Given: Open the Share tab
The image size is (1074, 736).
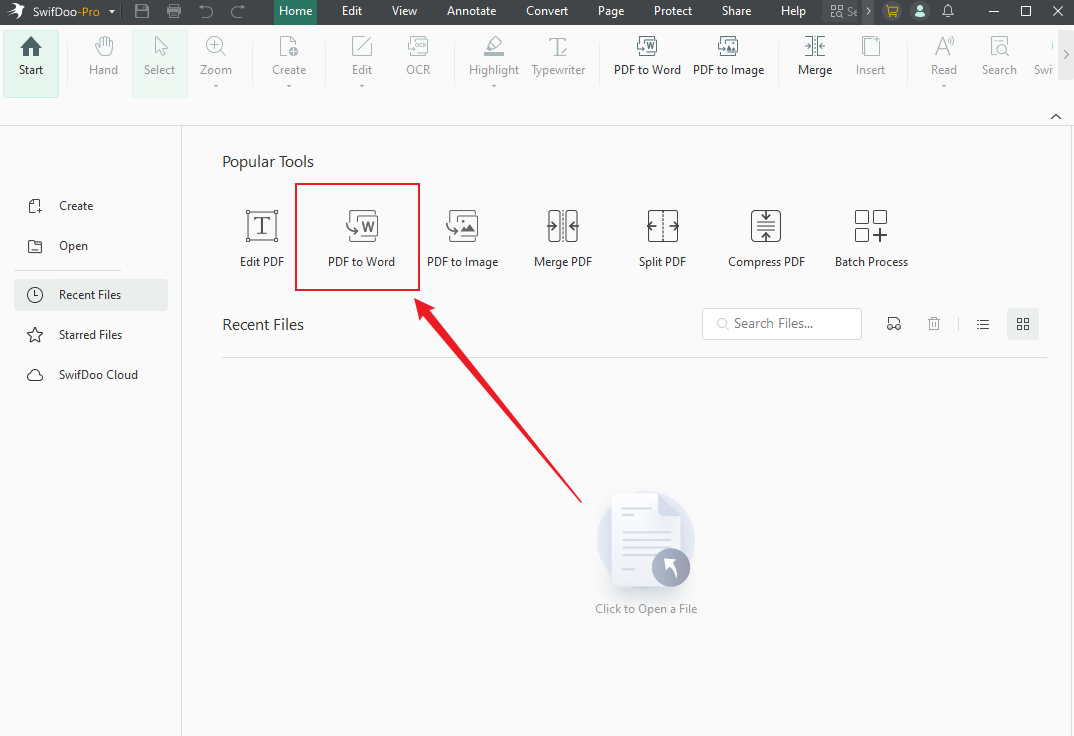Looking at the screenshot, I should tap(736, 11).
